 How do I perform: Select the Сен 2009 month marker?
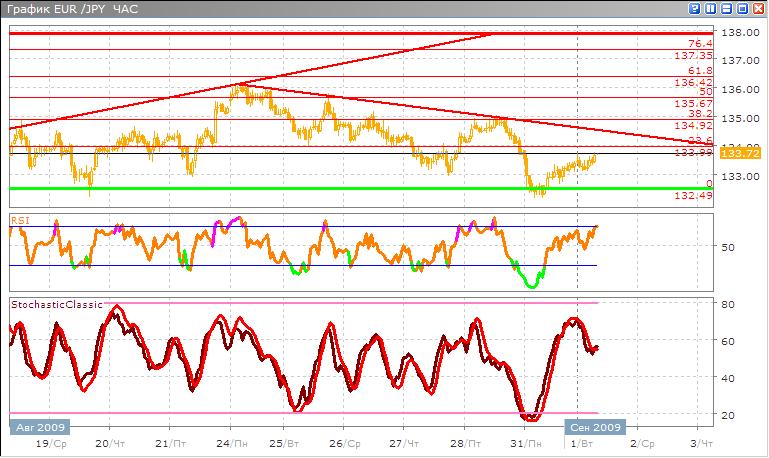click(596, 425)
